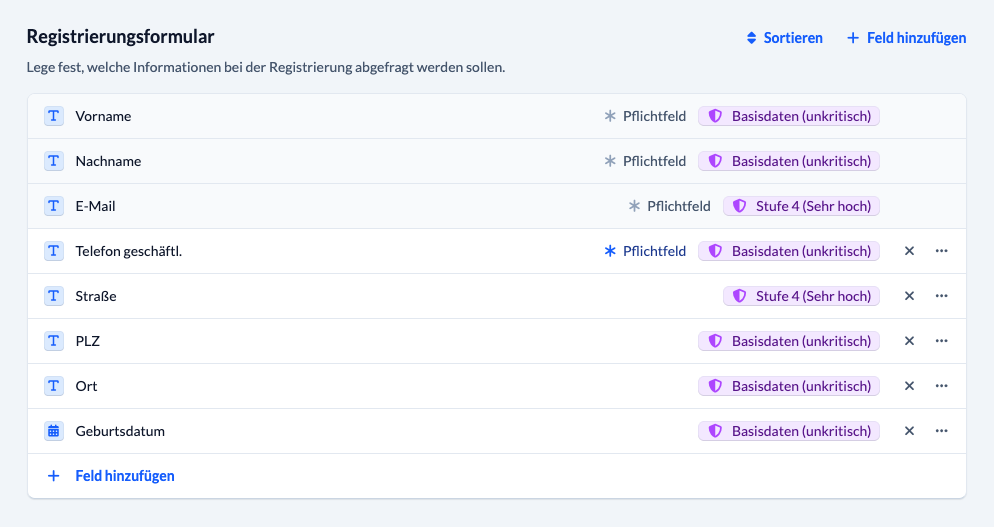
Task: Toggle Pflichtfeld on the Telefon geschäftl. row
Action: [x=645, y=251]
